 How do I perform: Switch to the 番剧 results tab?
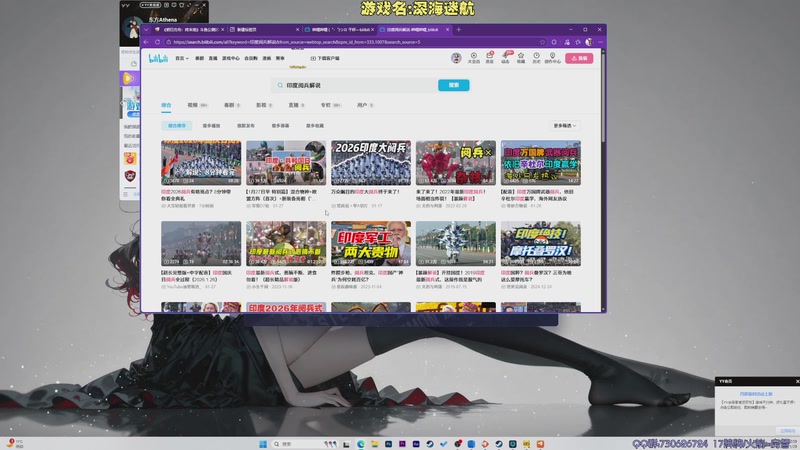[x=232, y=105]
